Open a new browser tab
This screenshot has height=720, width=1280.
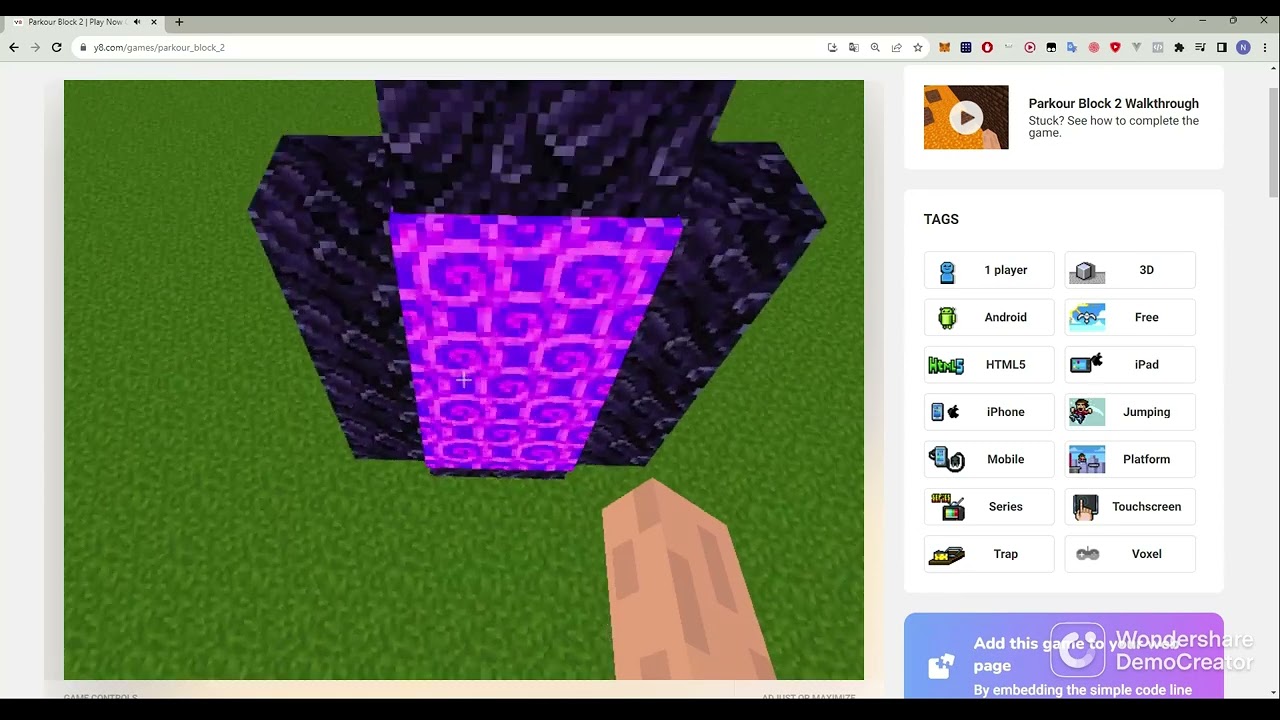179,21
